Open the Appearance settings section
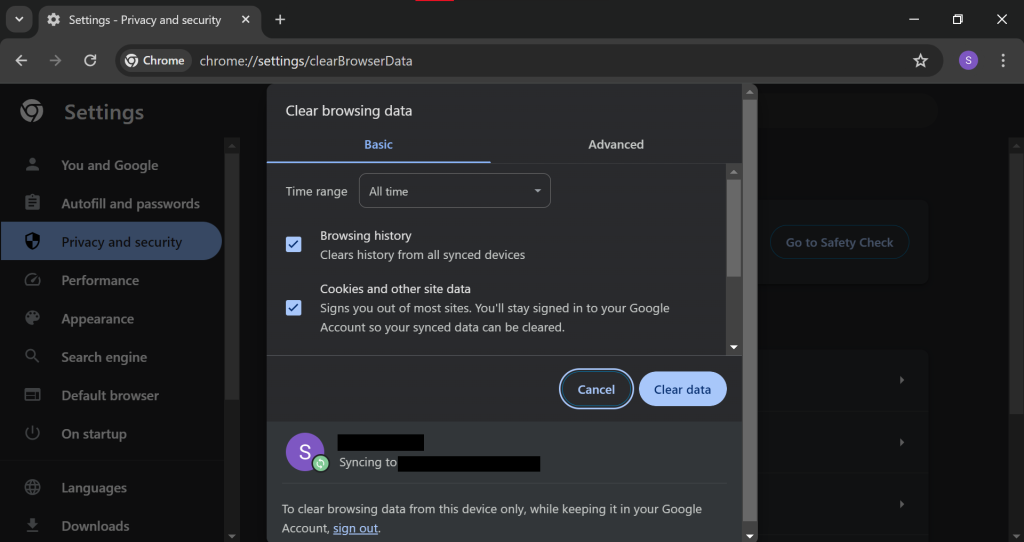1024x542 pixels. pyautogui.click(x=97, y=319)
